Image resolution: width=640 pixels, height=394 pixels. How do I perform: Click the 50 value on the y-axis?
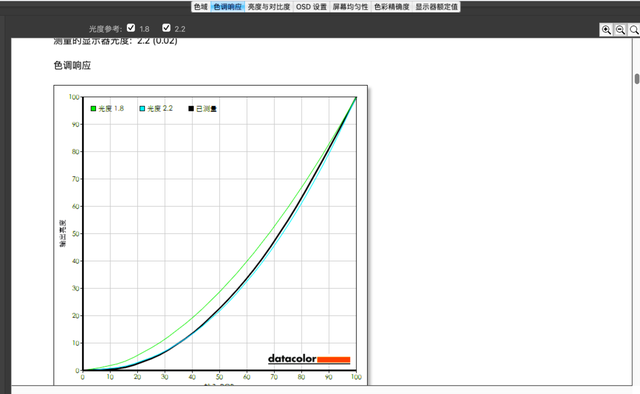(x=76, y=234)
